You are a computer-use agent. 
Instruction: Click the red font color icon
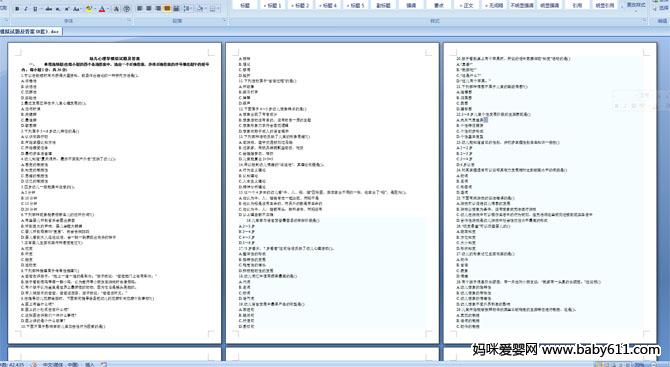[x=102, y=9]
